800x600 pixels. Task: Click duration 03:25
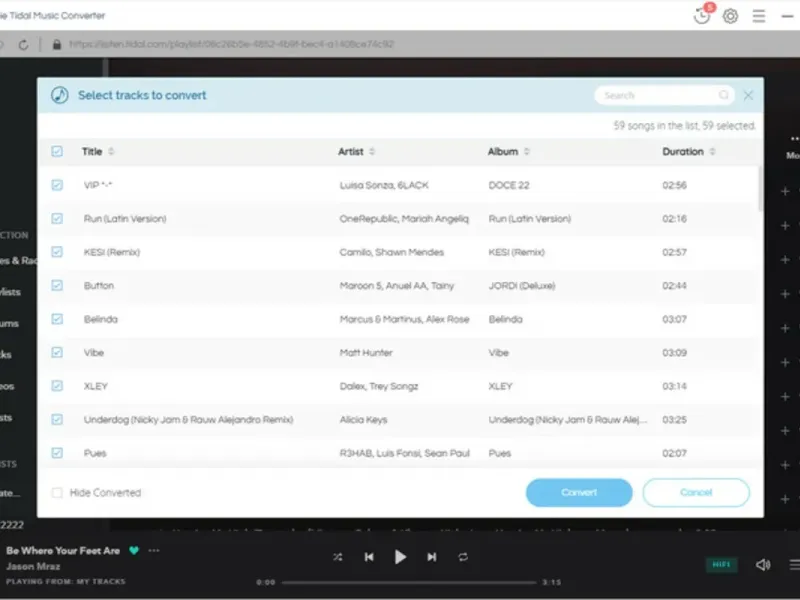click(674, 420)
